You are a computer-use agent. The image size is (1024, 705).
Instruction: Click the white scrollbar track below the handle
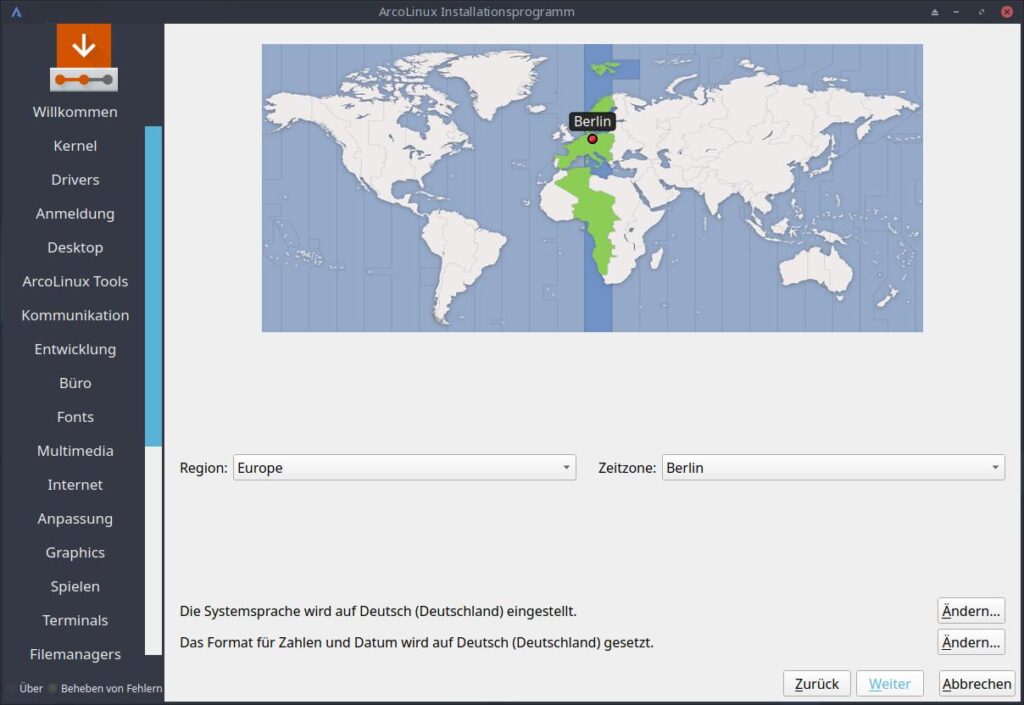point(153,550)
